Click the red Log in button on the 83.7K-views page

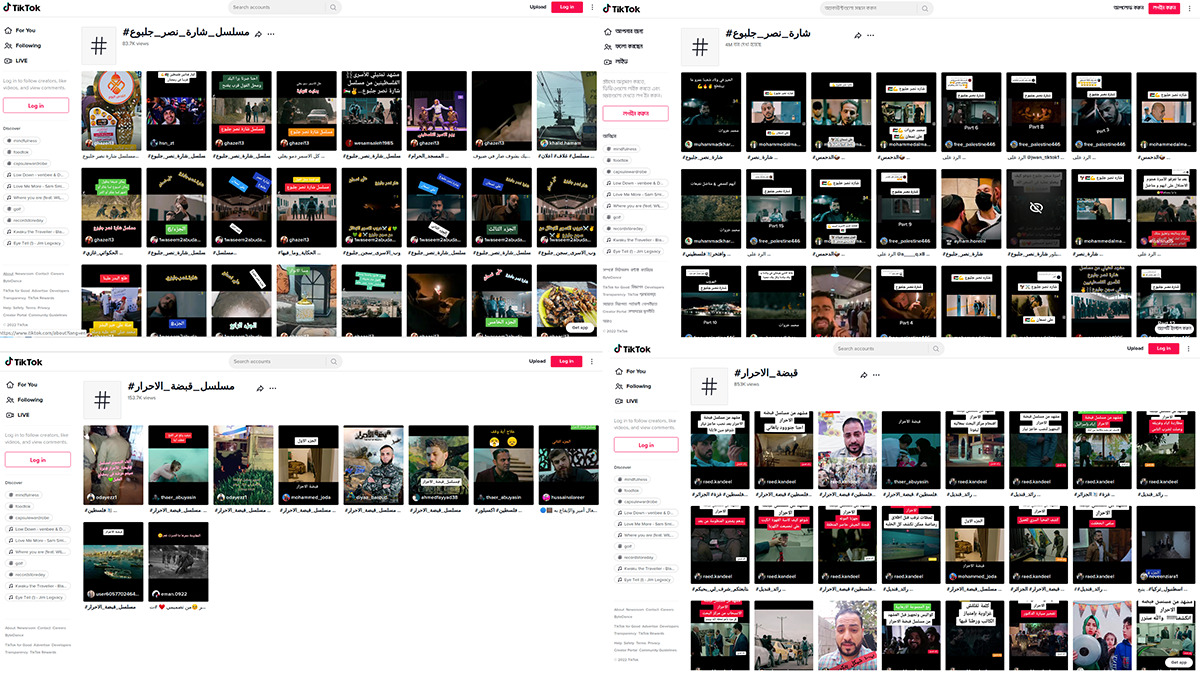567,7
